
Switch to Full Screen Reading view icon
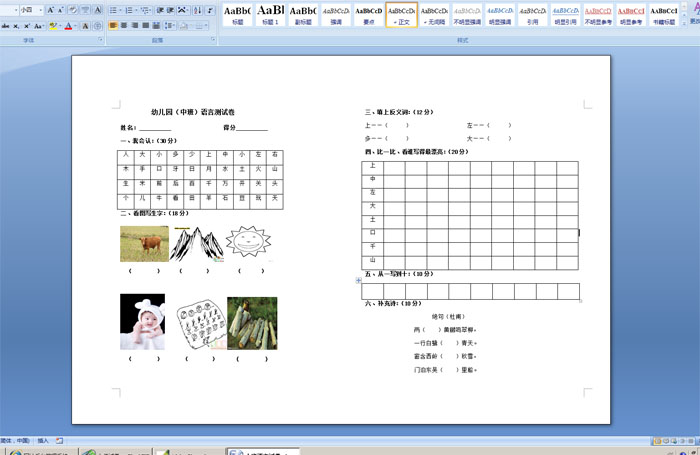666,441
